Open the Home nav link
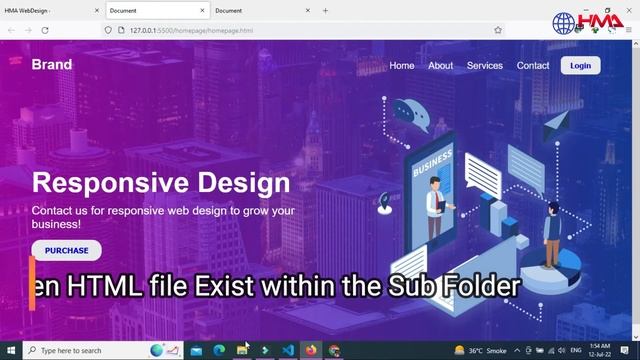The height and width of the screenshot is (360, 640). [x=402, y=66]
